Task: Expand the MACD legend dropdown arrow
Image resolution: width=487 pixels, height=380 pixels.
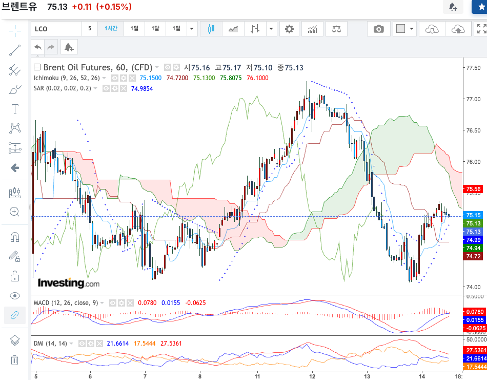Action: [102, 303]
